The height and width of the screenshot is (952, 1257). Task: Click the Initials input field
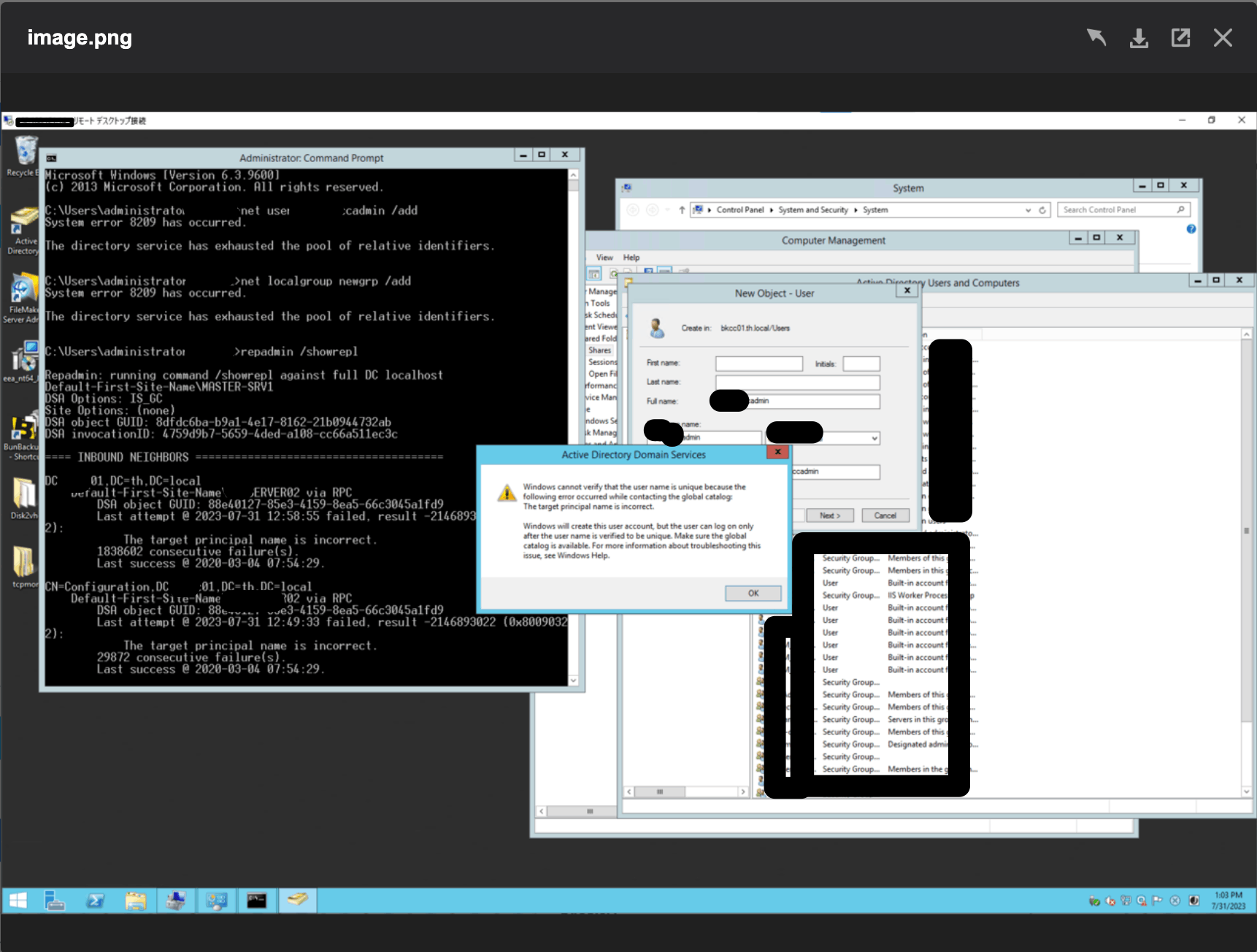click(x=861, y=364)
